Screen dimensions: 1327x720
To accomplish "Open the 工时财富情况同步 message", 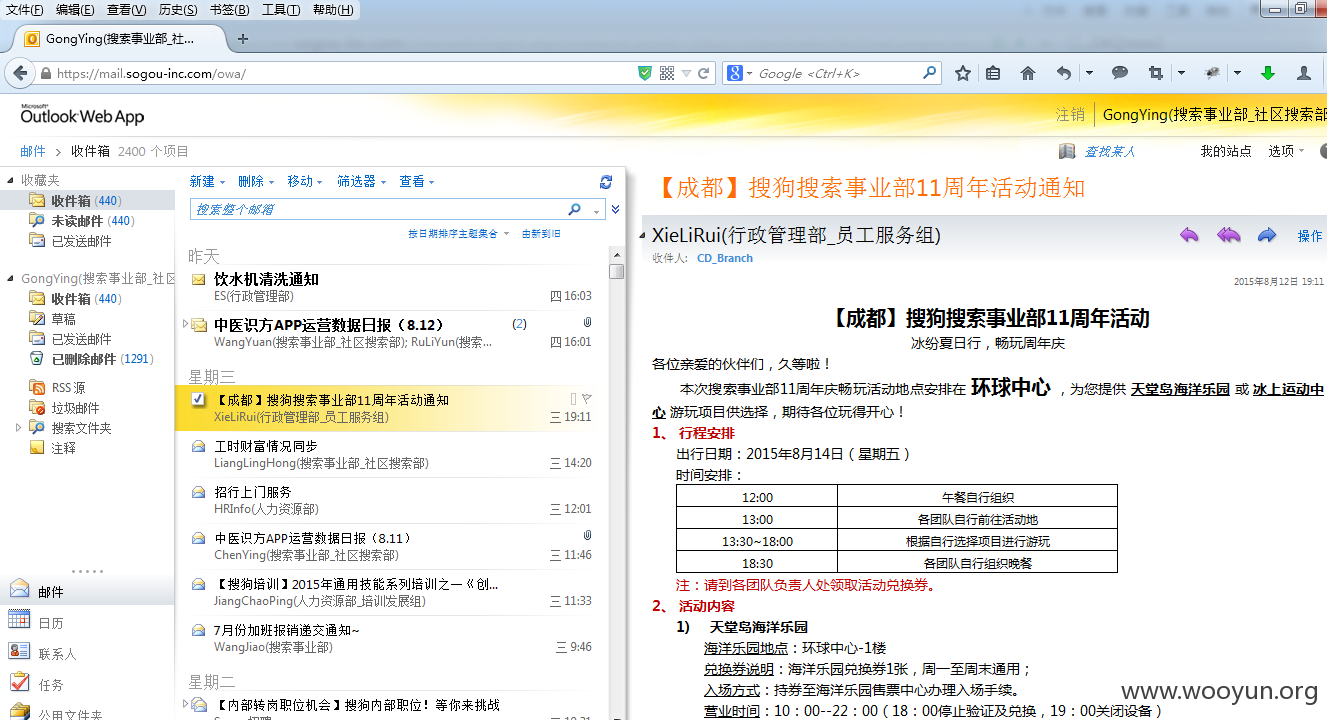I will pos(391,454).
